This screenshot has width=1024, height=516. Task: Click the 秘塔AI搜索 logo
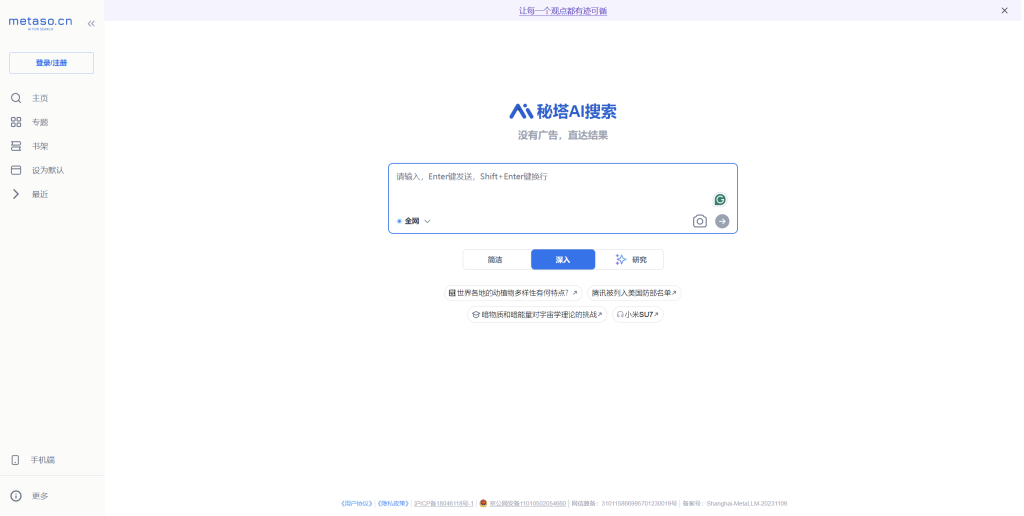coord(563,111)
